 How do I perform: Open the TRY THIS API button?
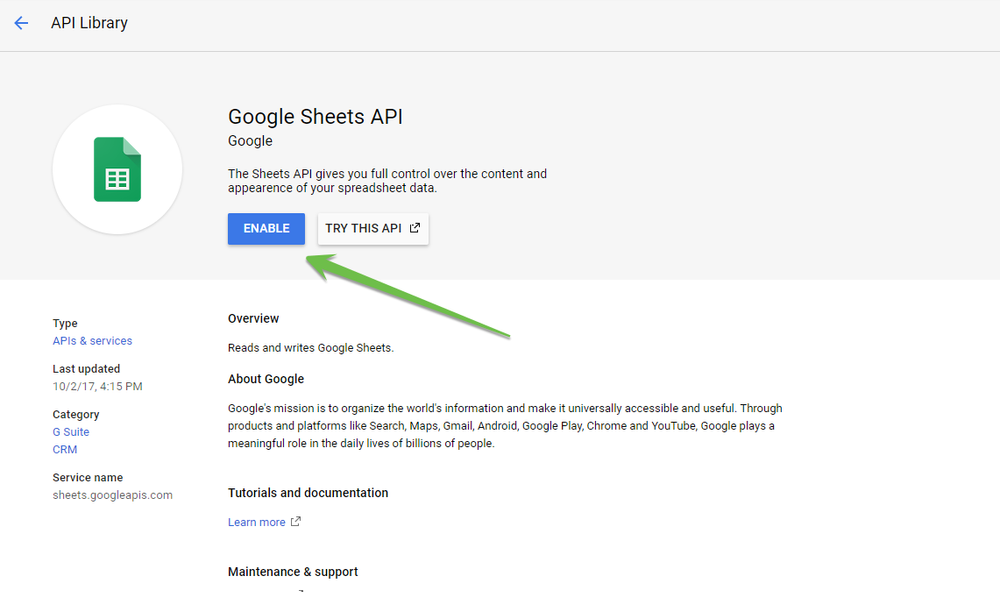373,228
